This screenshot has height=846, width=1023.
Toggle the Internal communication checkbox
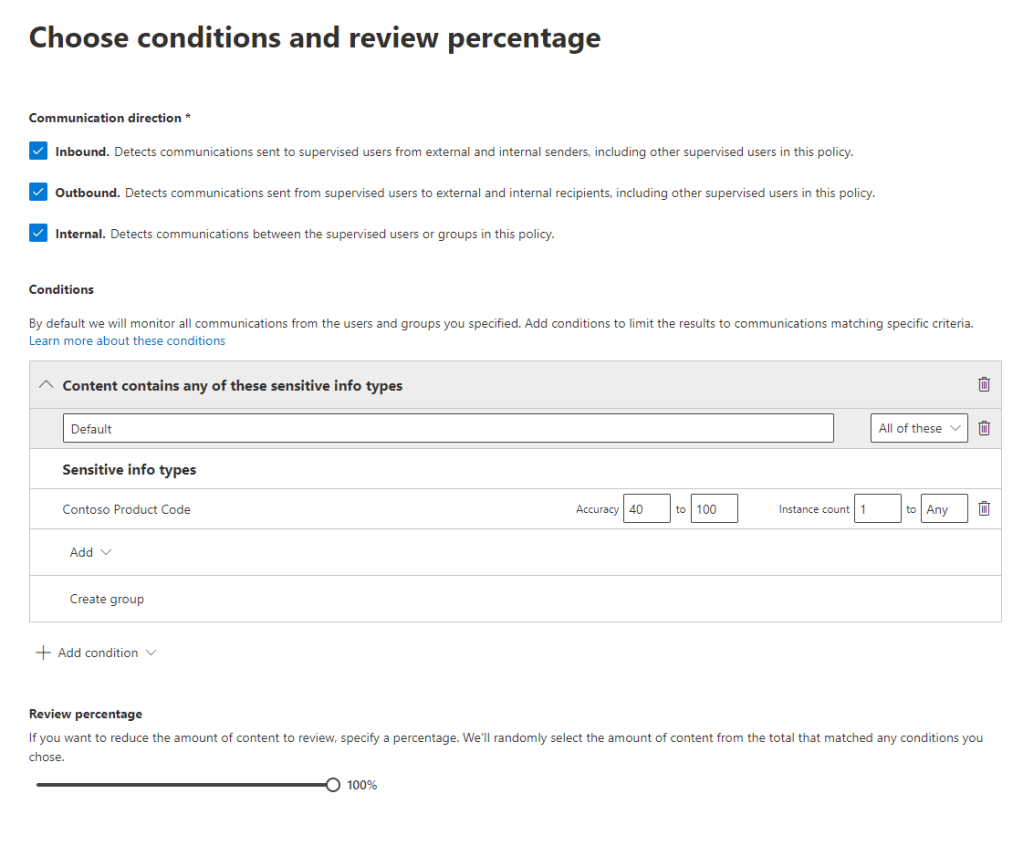coord(38,233)
